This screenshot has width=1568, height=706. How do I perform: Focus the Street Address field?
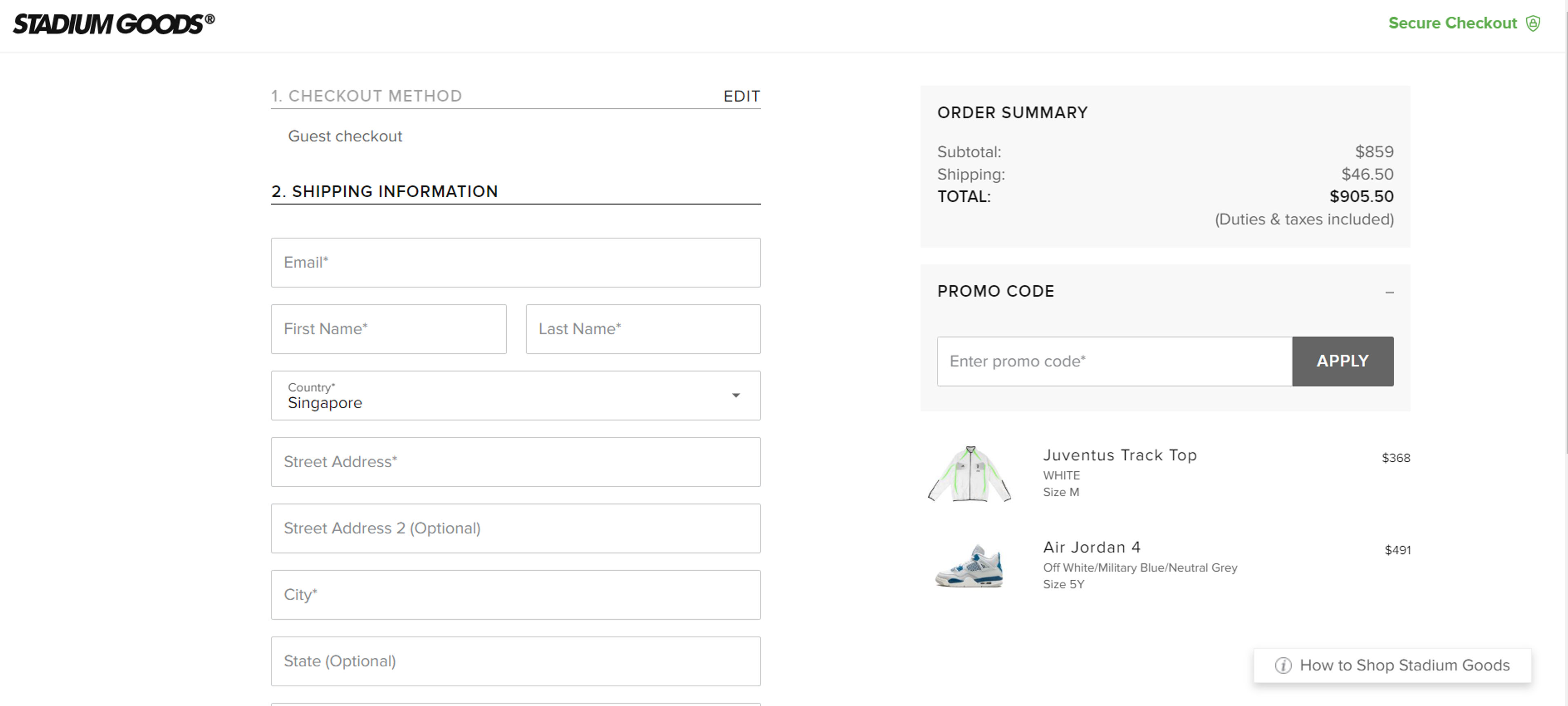(x=516, y=462)
